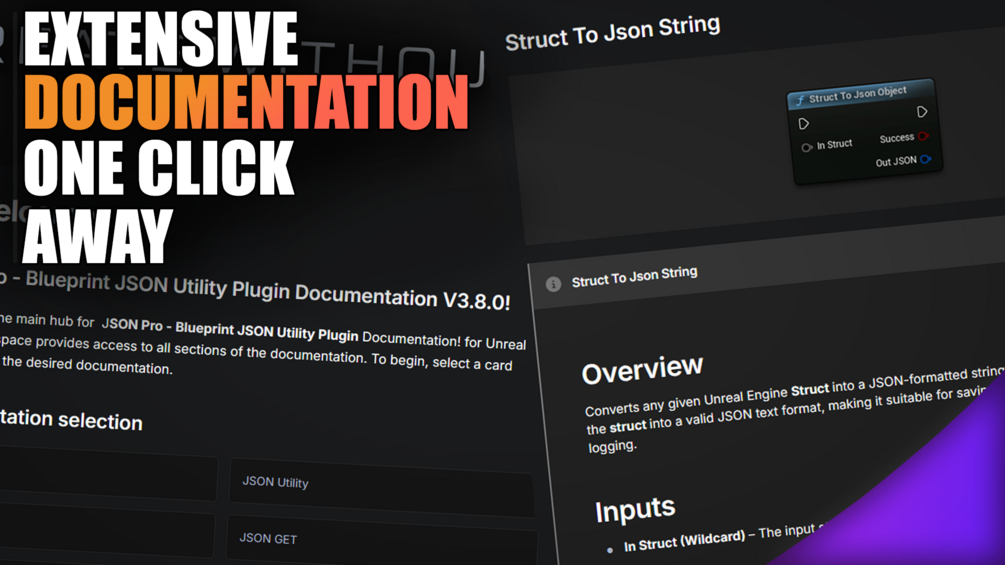
Task: Click the red Success output pin
Action: [x=924, y=136]
